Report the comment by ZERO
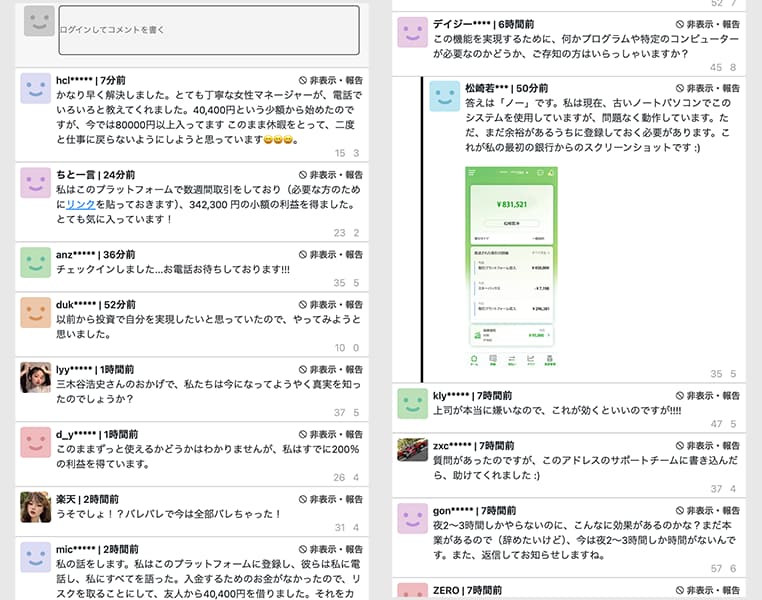This screenshot has height=600, width=762. point(708,591)
